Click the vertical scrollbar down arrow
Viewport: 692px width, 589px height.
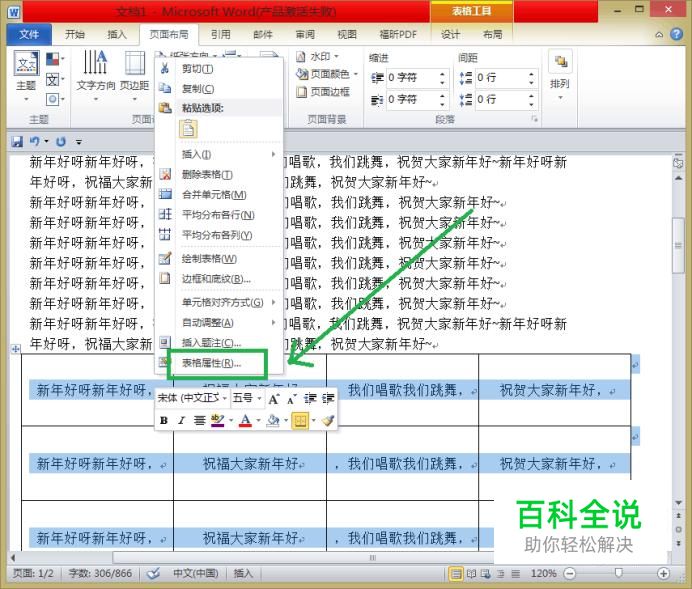(678, 503)
